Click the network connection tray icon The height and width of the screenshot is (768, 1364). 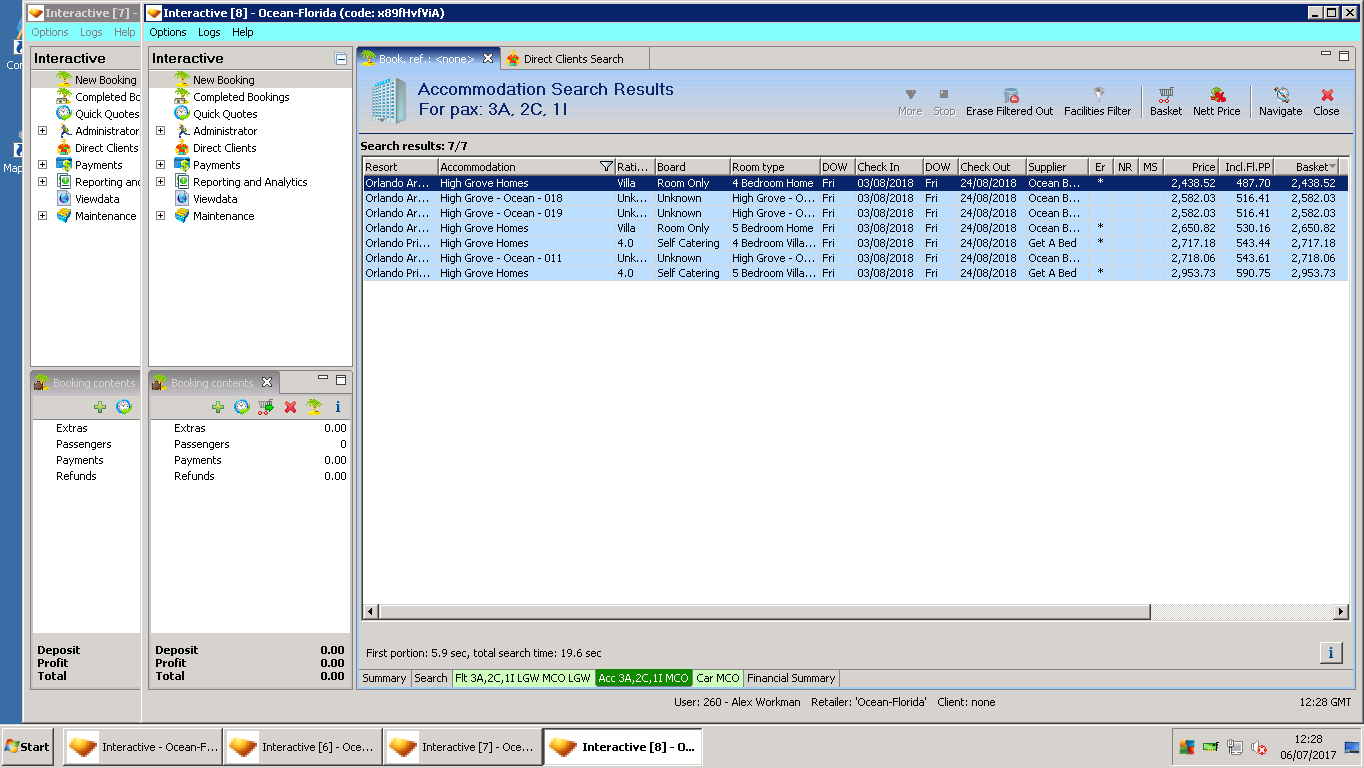(1235, 747)
